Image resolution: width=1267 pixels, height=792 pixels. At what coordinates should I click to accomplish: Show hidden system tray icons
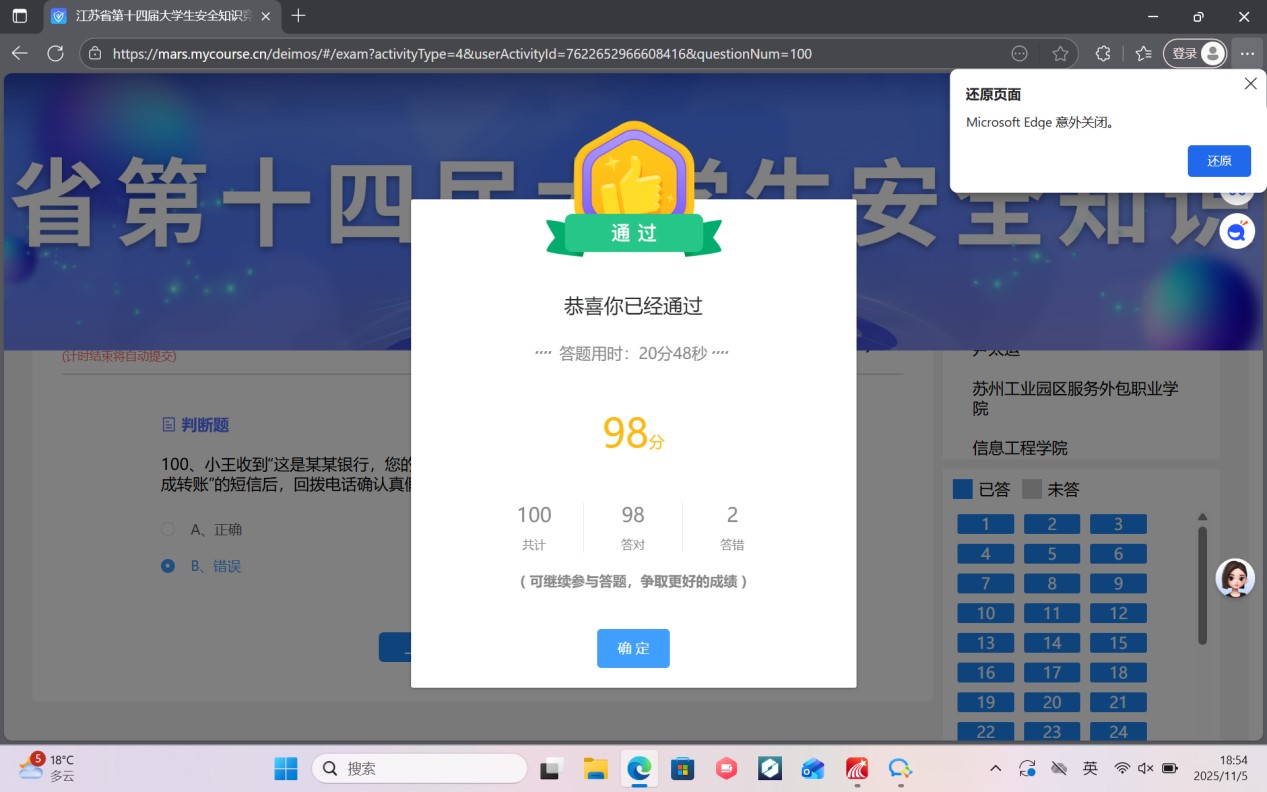[x=995, y=768]
